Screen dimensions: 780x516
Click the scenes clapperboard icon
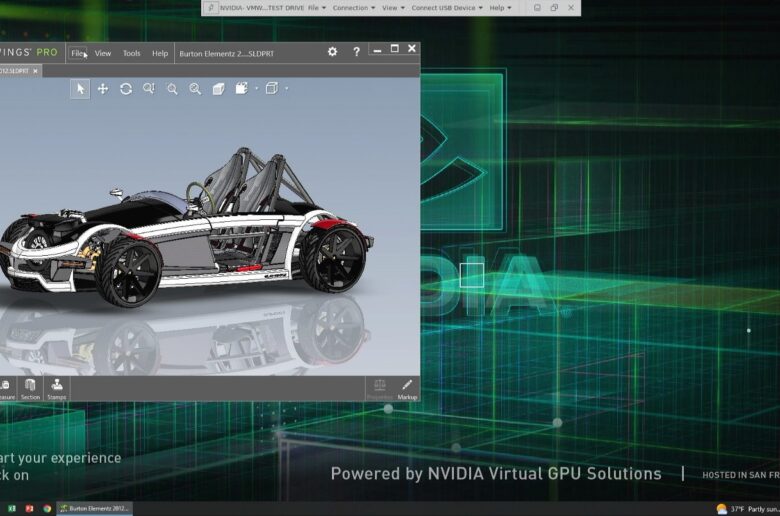pos(242,89)
